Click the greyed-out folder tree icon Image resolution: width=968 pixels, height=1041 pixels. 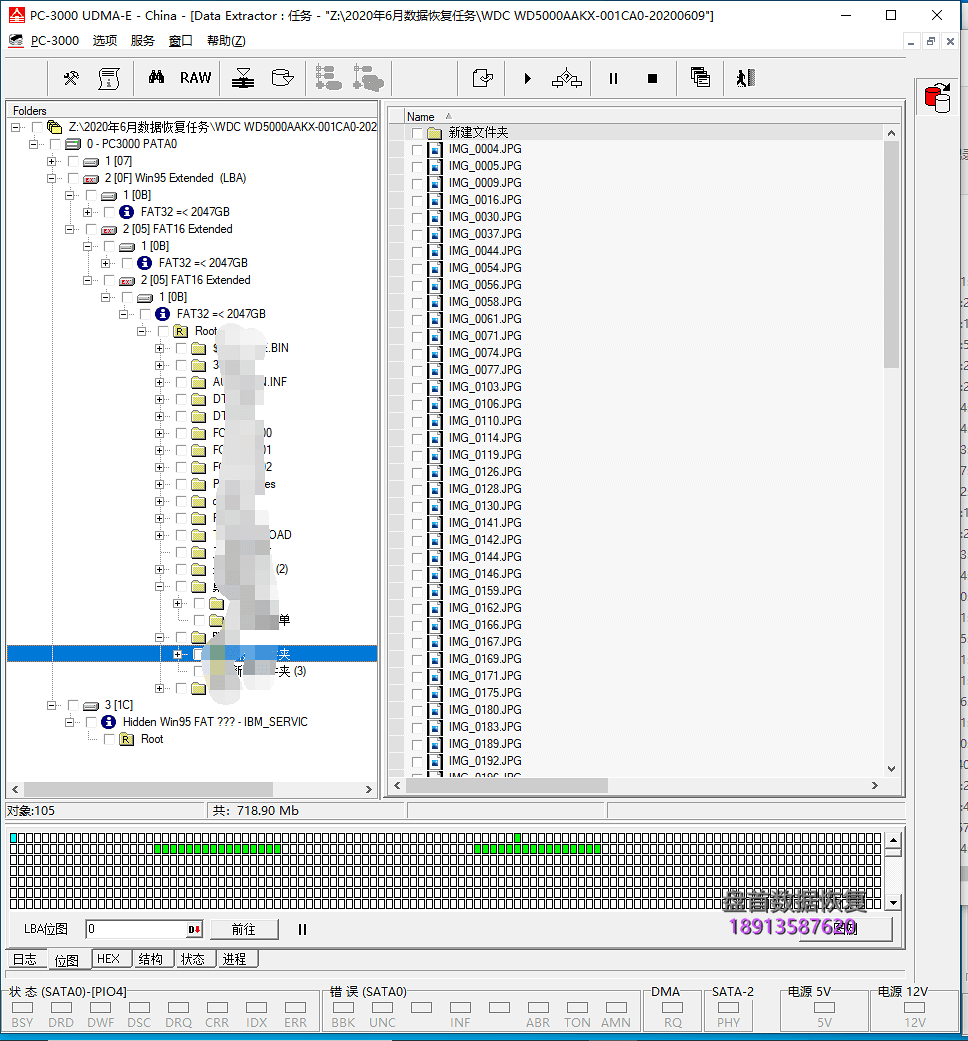pos(328,78)
